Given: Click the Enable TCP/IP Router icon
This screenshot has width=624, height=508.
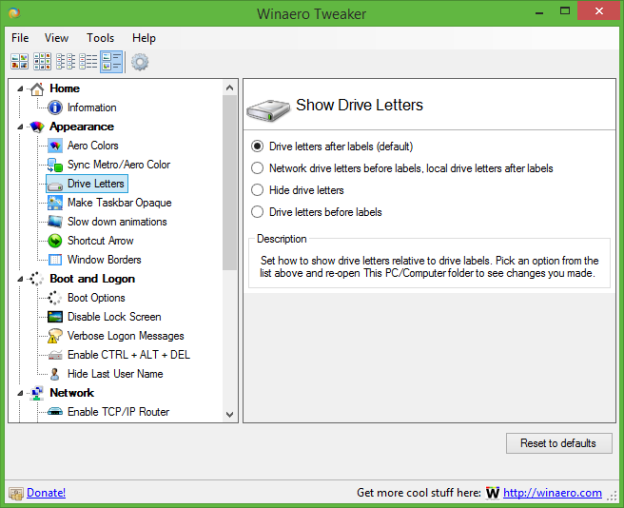Looking at the screenshot, I should coord(55,412).
